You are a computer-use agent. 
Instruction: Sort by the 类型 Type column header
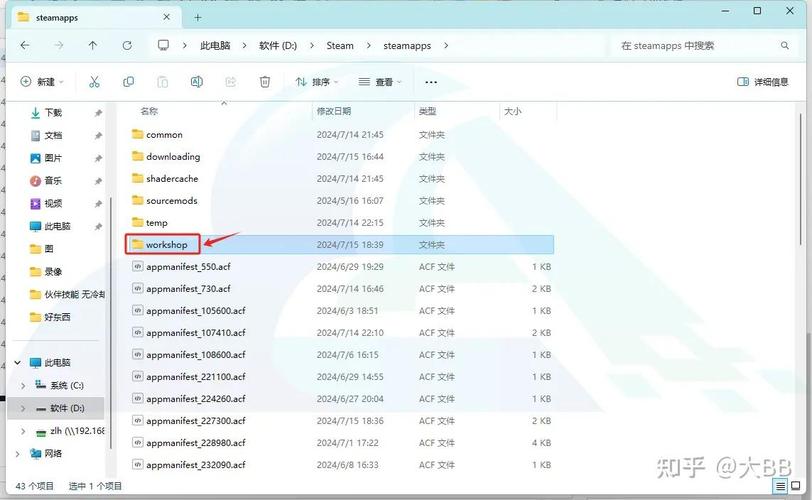tap(428, 111)
